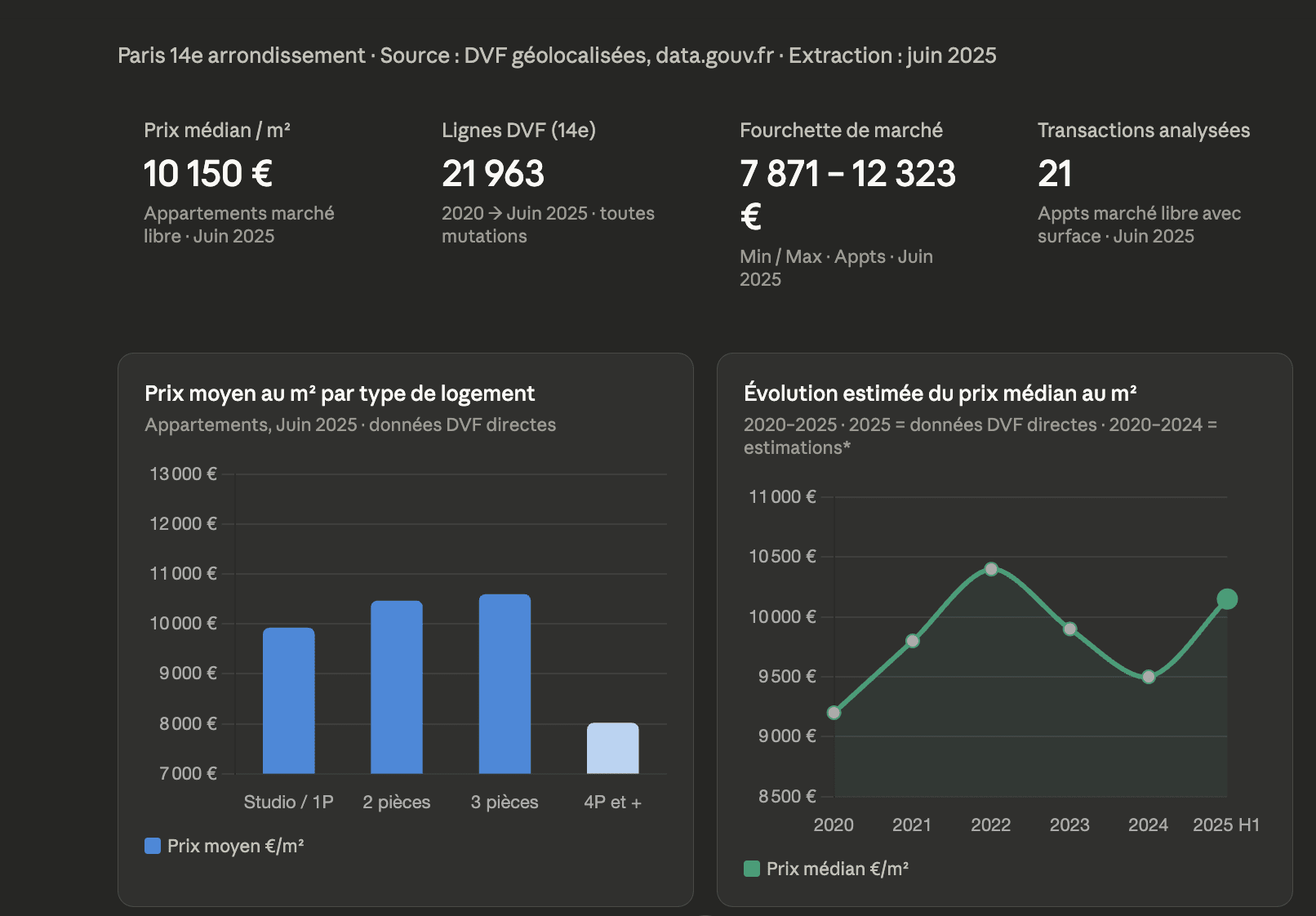This screenshot has height=916, width=1316.
Task: Click the light blue 4P et + bar
Action: 613,749
